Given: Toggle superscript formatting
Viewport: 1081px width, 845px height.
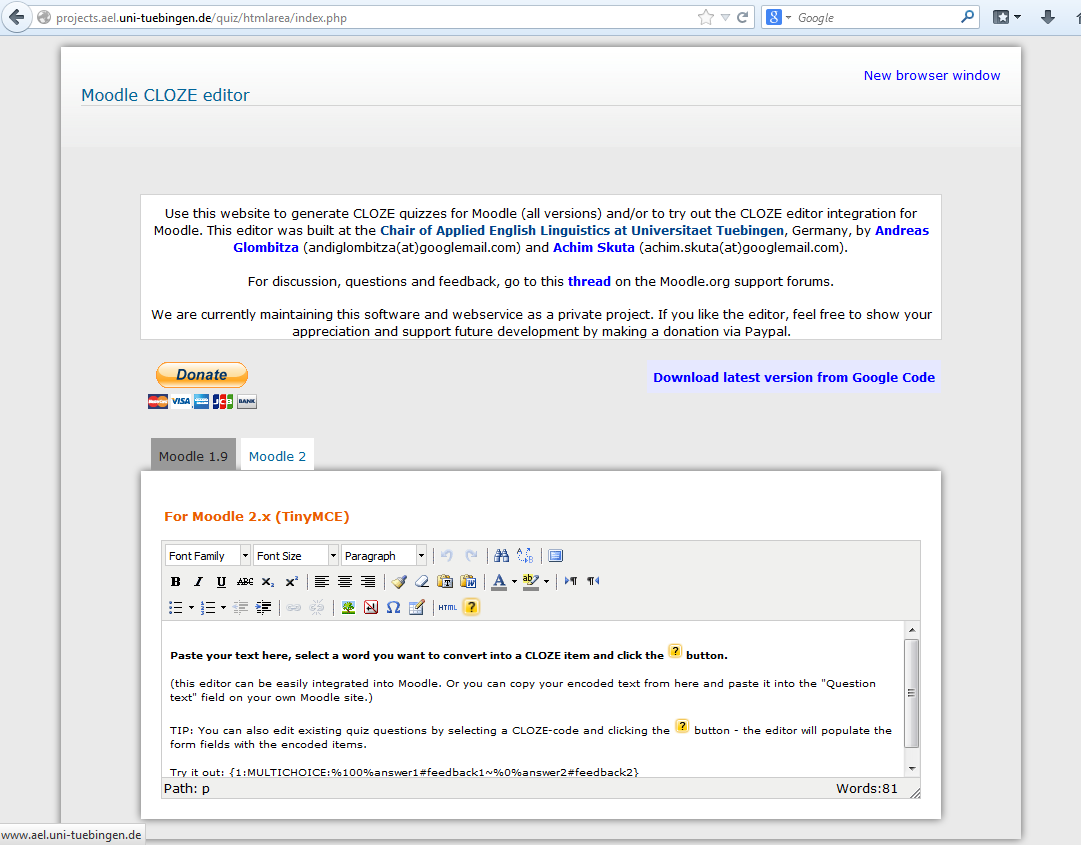Looking at the screenshot, I should tap(292, 581).
